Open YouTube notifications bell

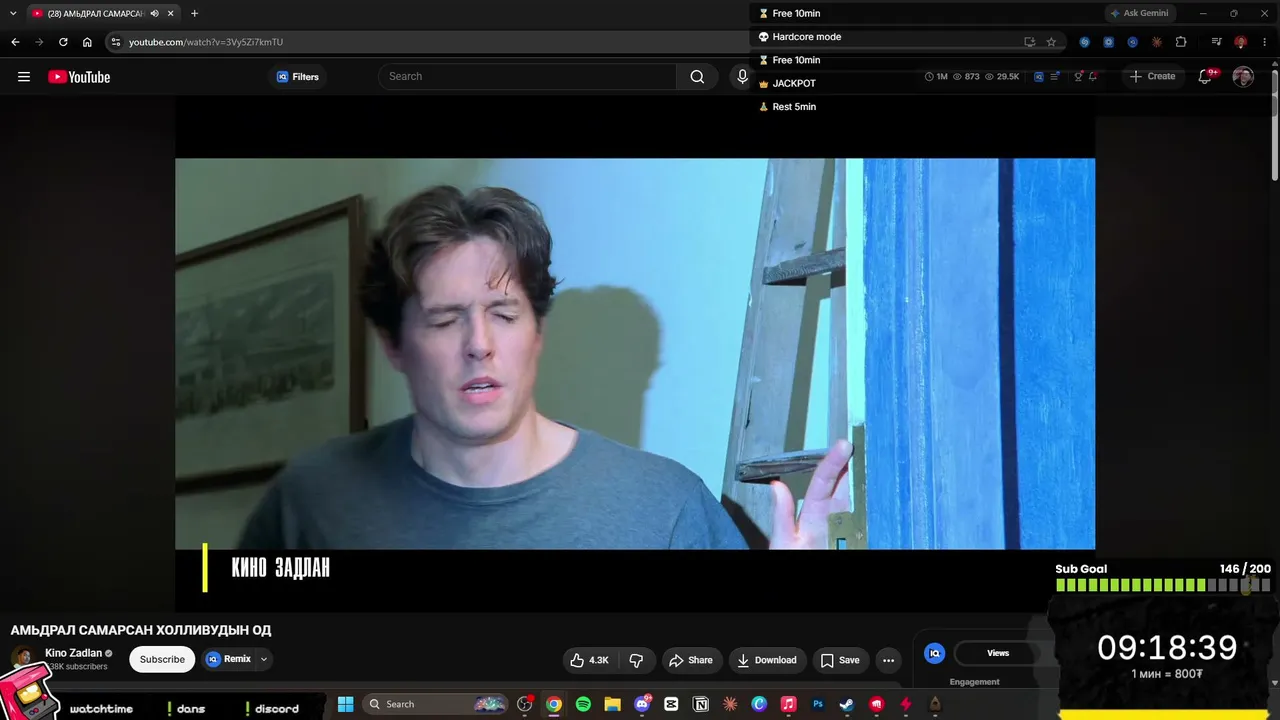point(1206,77)
